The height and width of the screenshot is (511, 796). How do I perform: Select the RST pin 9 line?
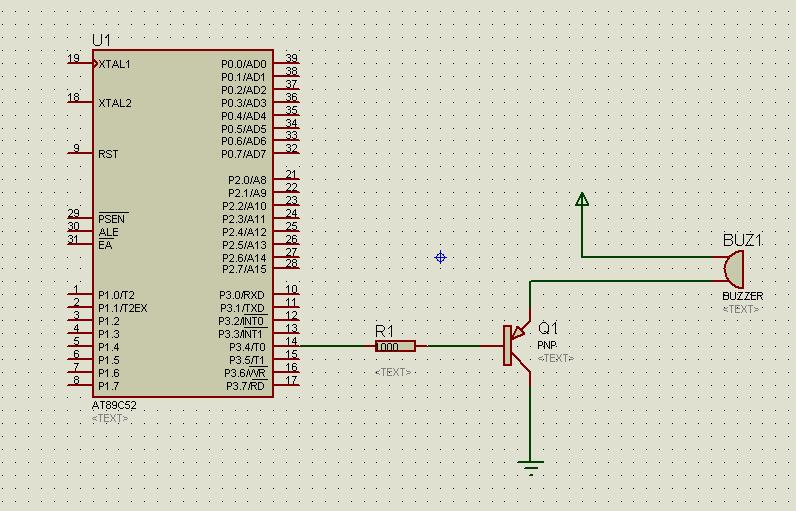(80, 154)
